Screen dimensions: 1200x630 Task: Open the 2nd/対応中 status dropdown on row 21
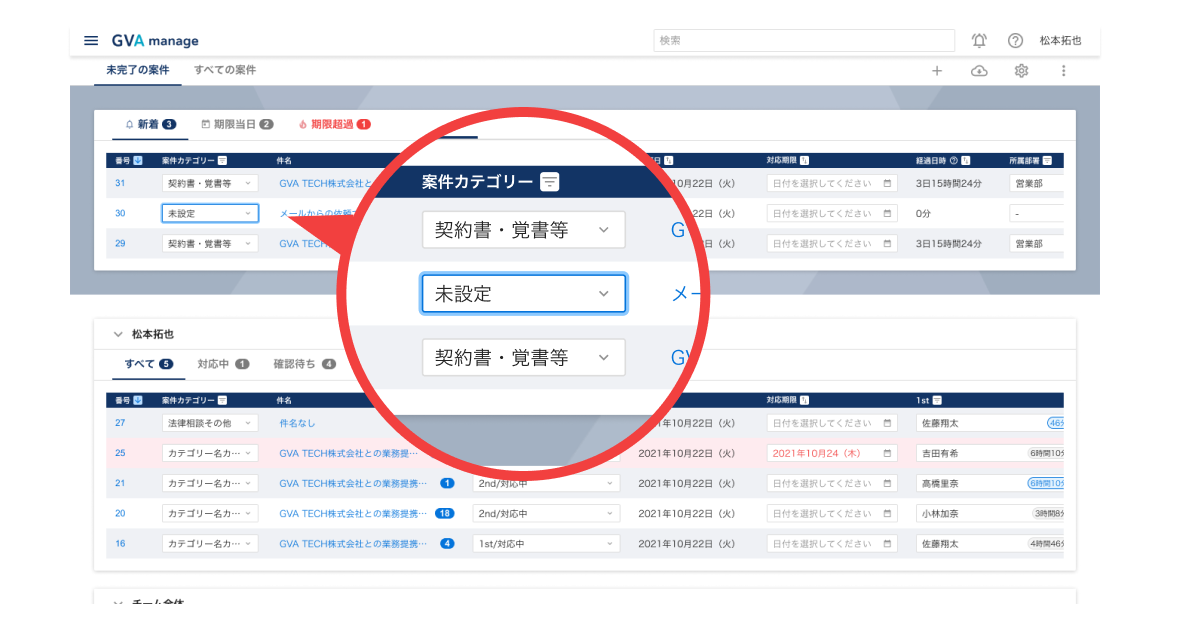[546, 483]
